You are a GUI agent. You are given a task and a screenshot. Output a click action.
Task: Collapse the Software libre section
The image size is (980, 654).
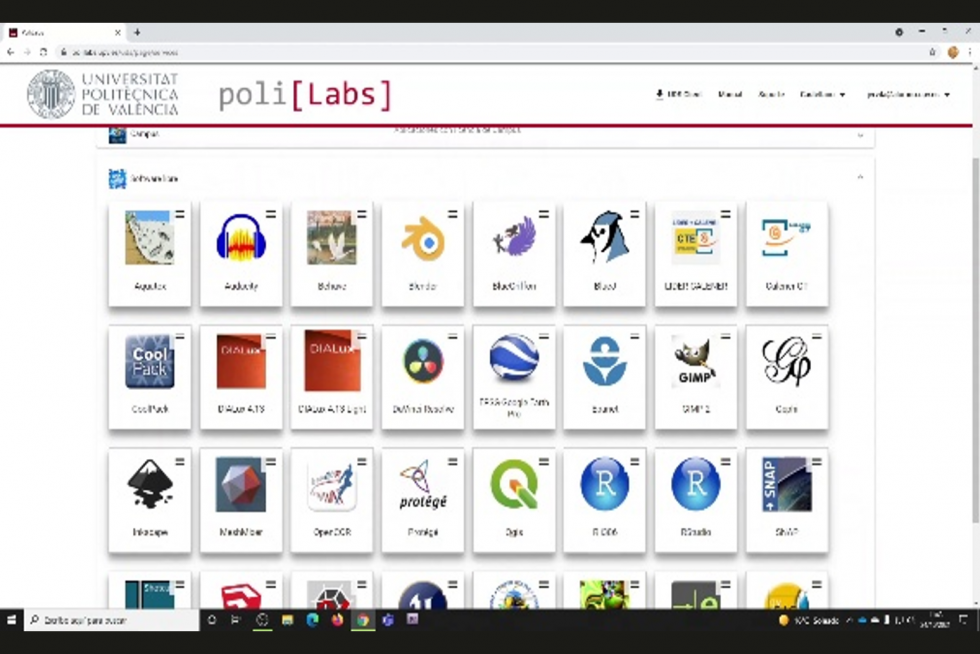860,178
